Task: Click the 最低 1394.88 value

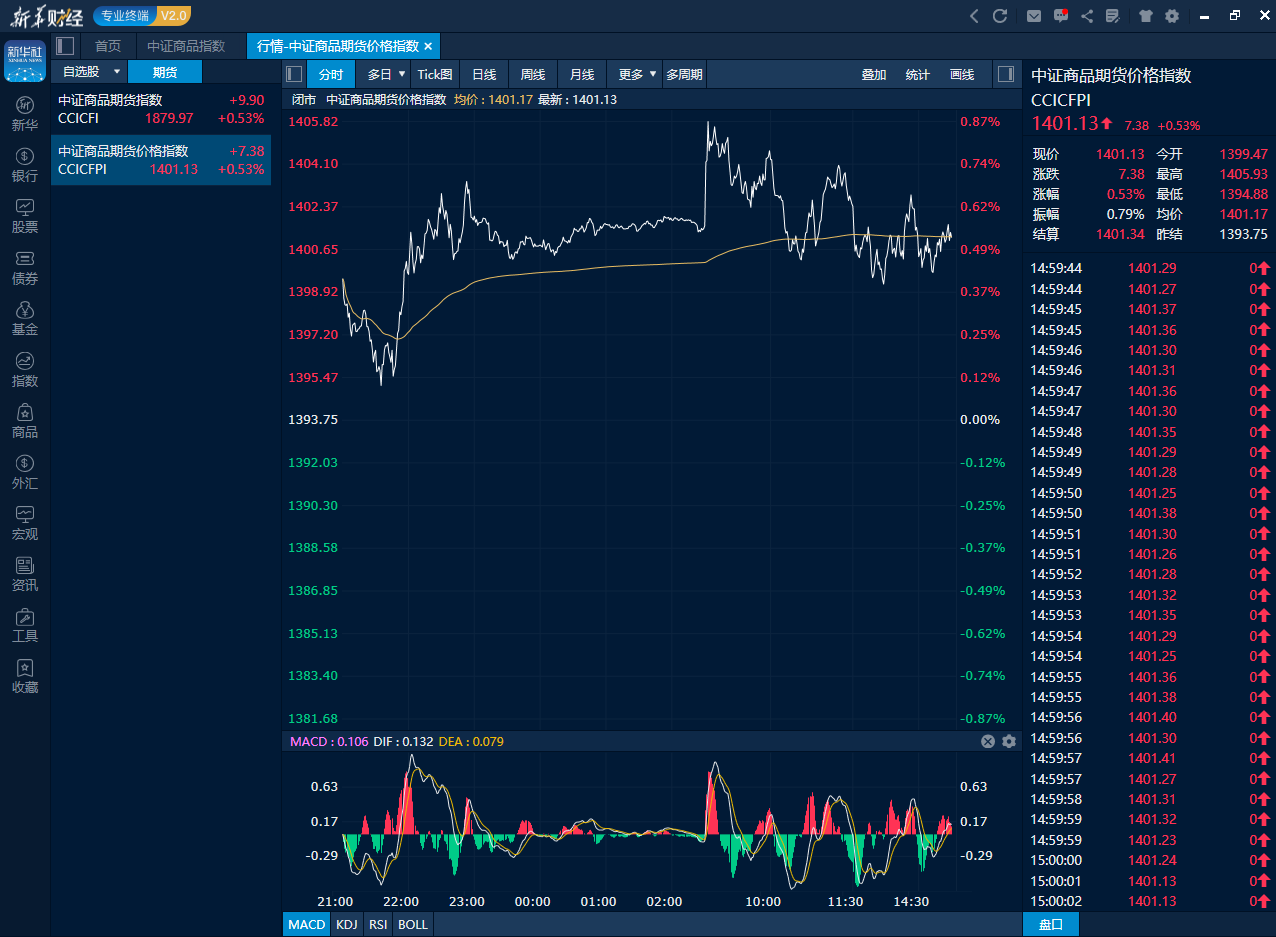Action: [x=1243, y=194]
